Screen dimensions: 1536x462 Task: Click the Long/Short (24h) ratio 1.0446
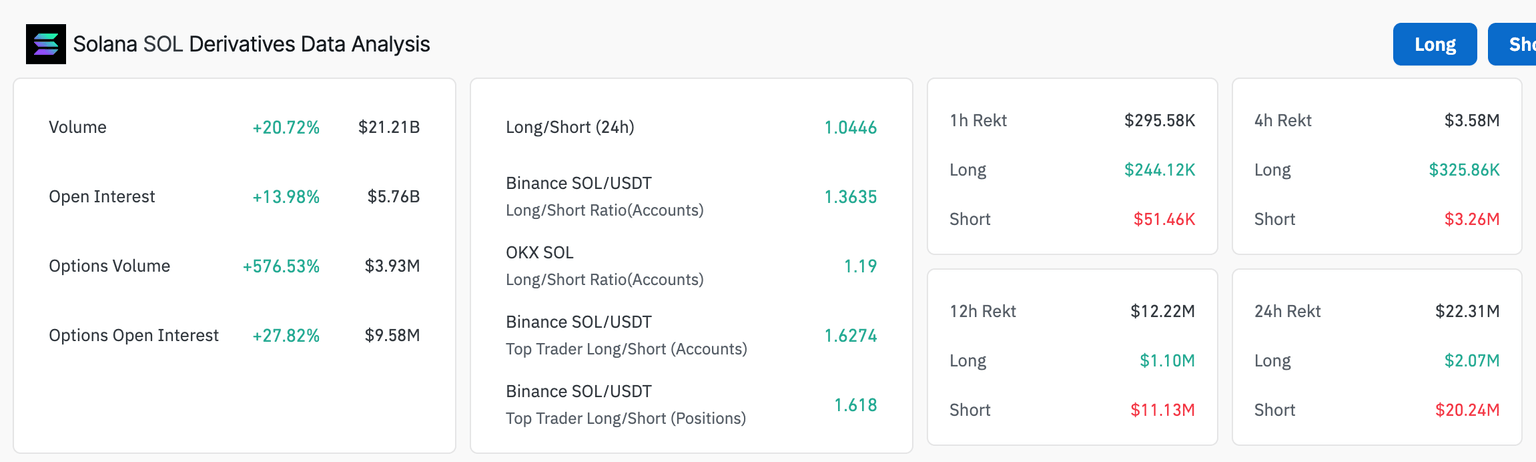point(850,127)
